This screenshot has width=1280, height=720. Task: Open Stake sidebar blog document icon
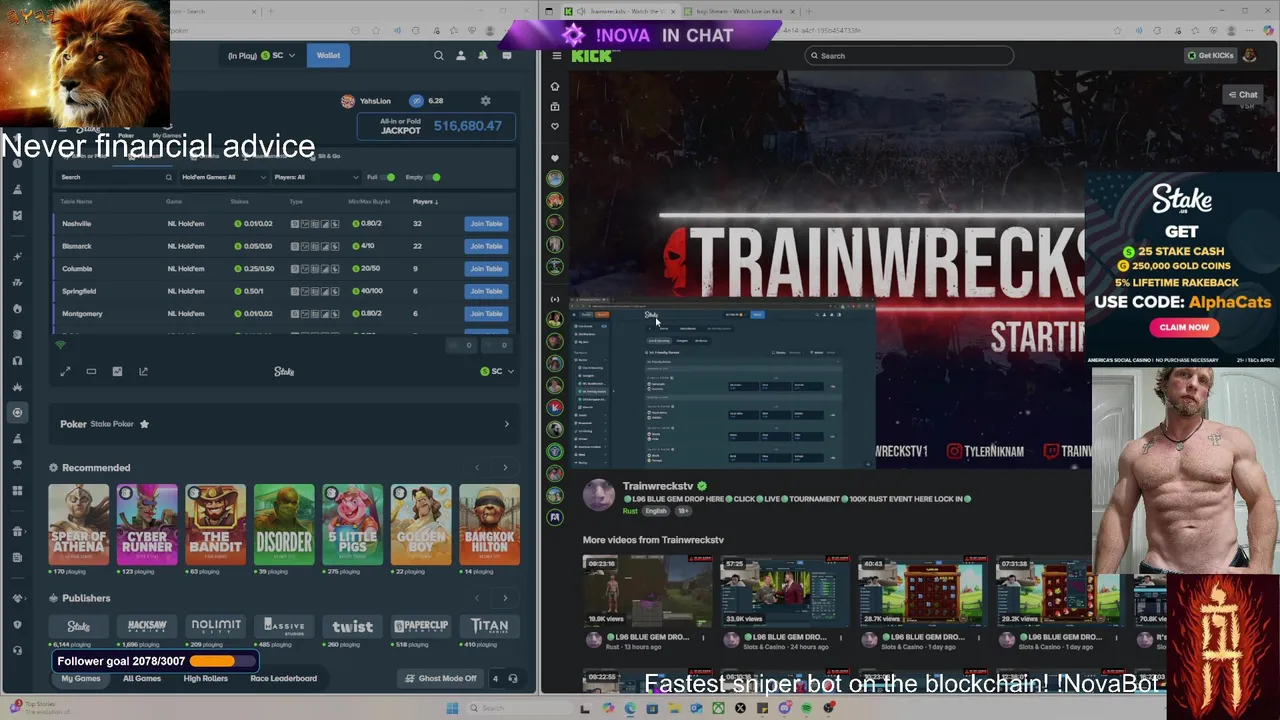(17, 557)
